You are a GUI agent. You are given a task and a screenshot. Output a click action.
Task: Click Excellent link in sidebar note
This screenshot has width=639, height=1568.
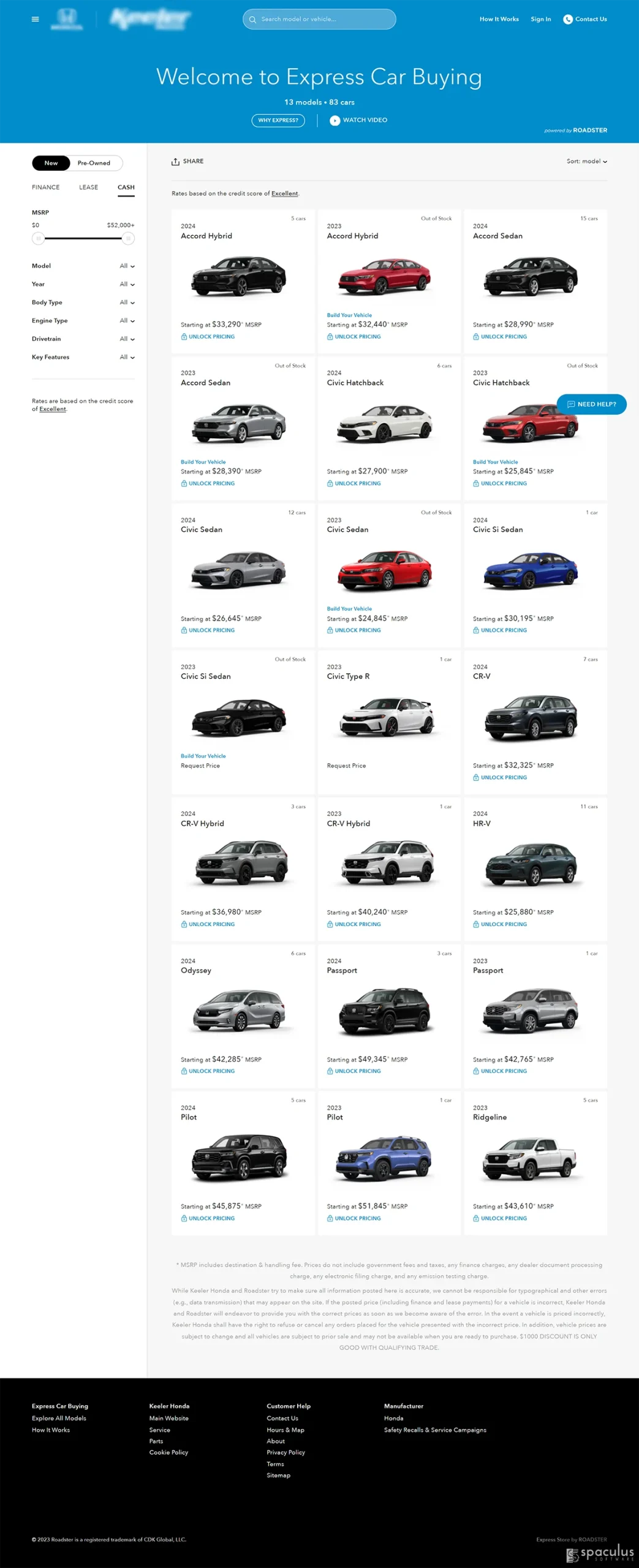tap(53, 409)
